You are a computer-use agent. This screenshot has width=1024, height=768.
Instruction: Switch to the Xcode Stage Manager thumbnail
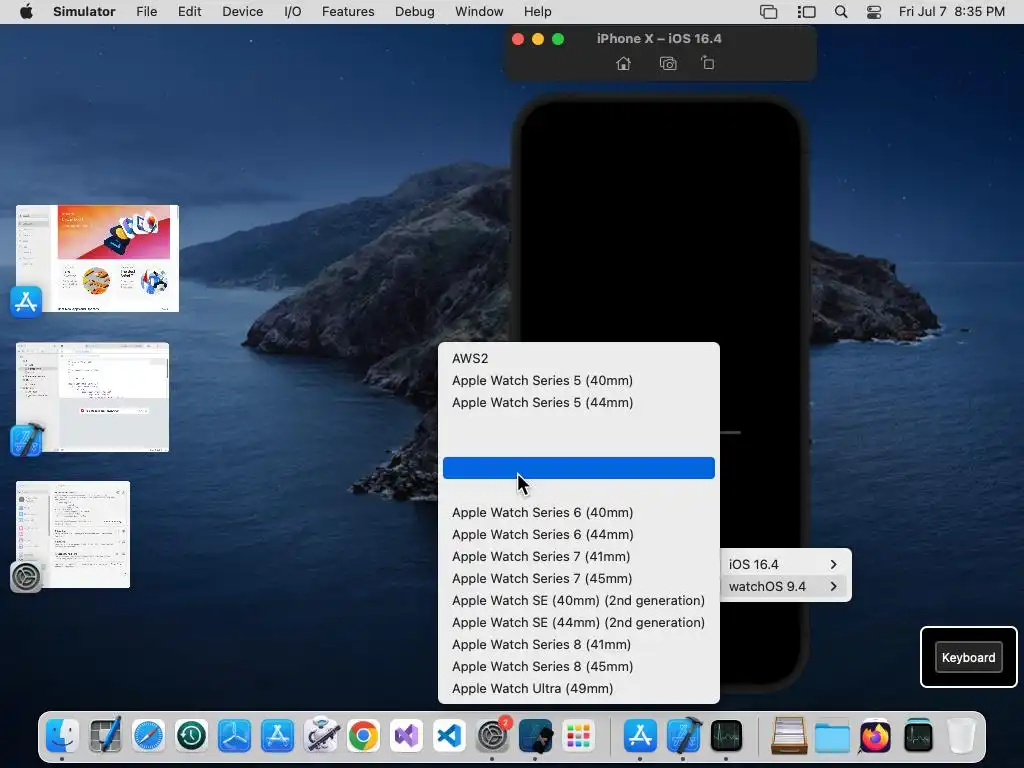92,397
